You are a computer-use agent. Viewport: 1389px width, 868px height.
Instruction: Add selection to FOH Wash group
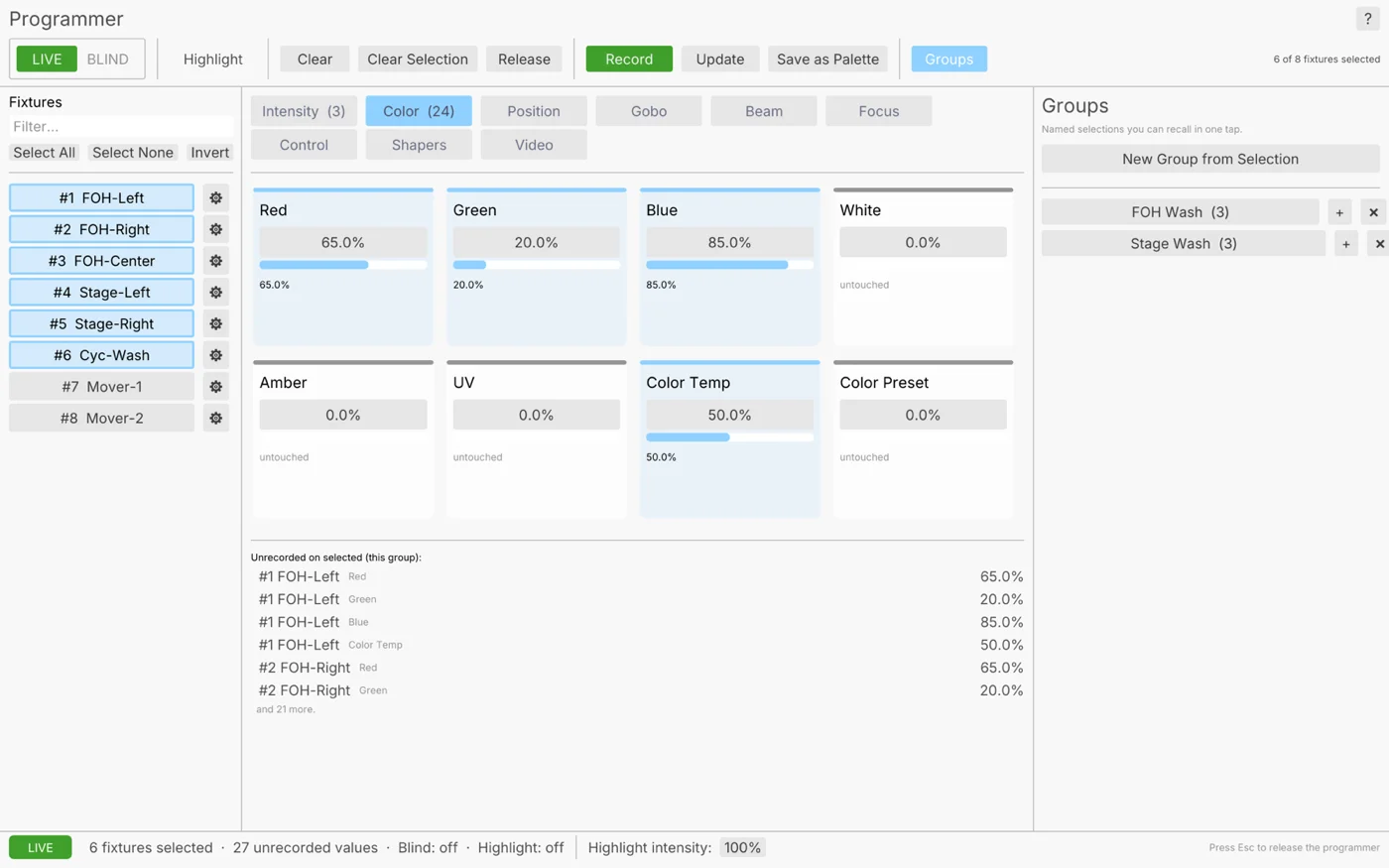tap(1339, 212)
